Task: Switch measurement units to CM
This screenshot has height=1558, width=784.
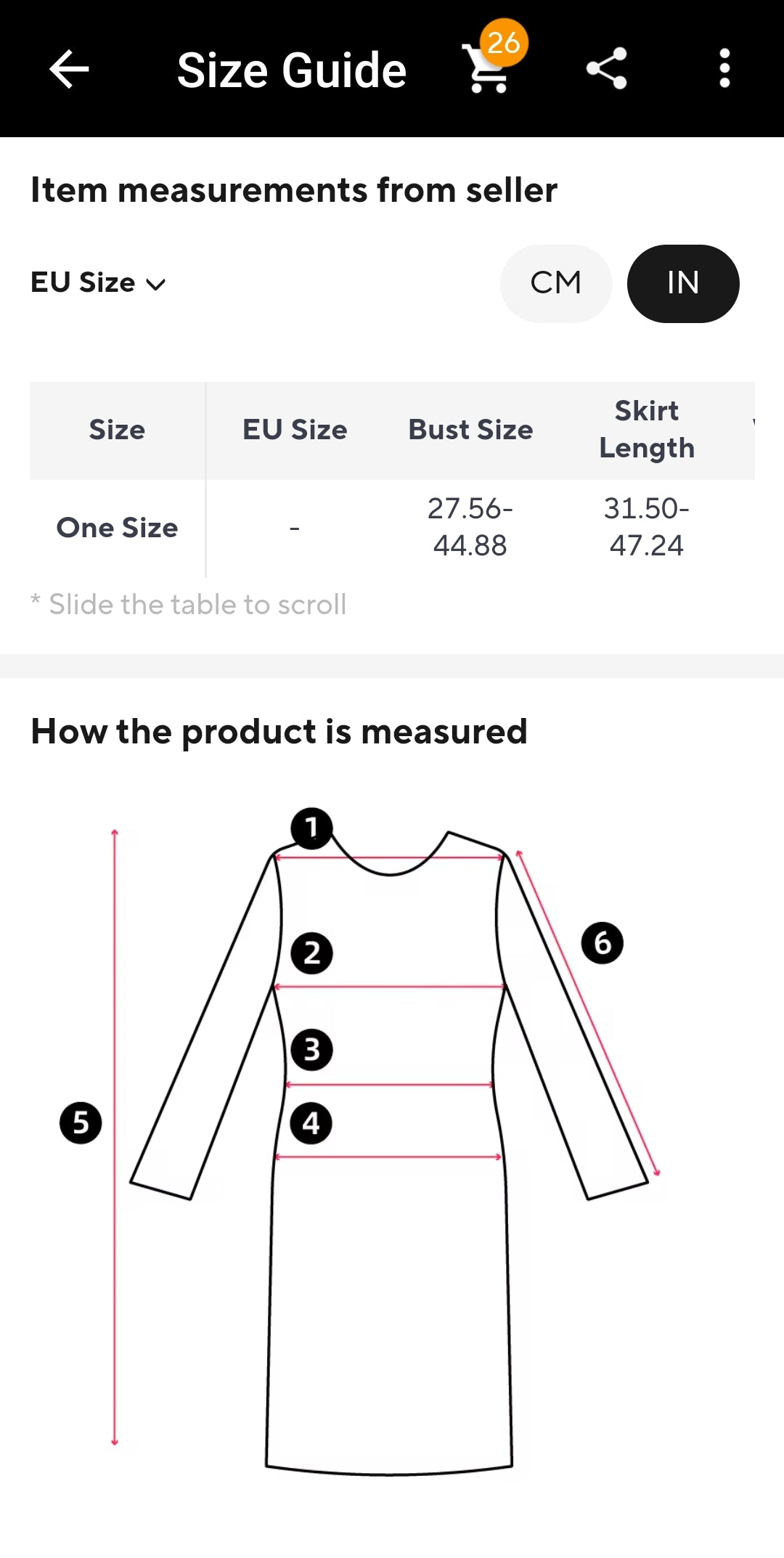Action: pyautogui.click(x=556, y=283)
